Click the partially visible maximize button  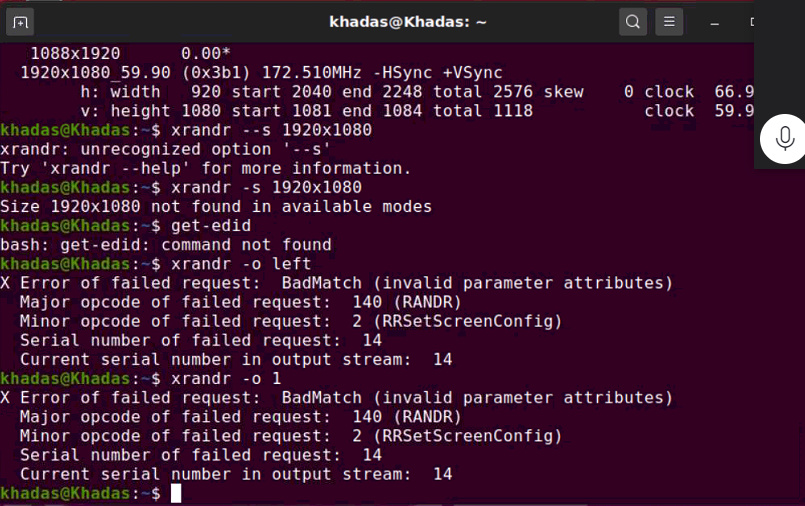coord(752,22)
